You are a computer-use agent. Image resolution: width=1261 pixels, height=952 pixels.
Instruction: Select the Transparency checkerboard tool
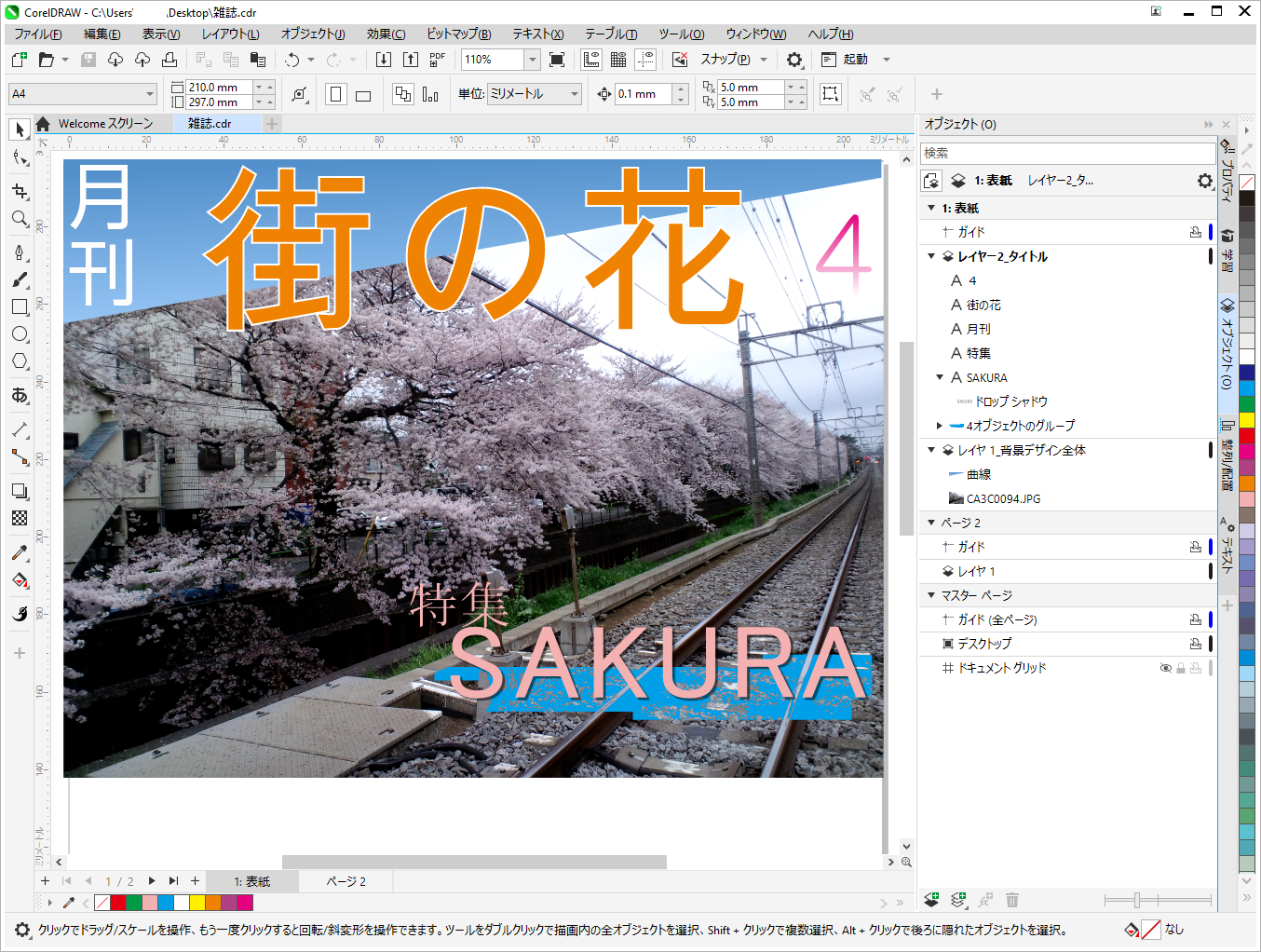pyautogui.click(x=20, y=518)
